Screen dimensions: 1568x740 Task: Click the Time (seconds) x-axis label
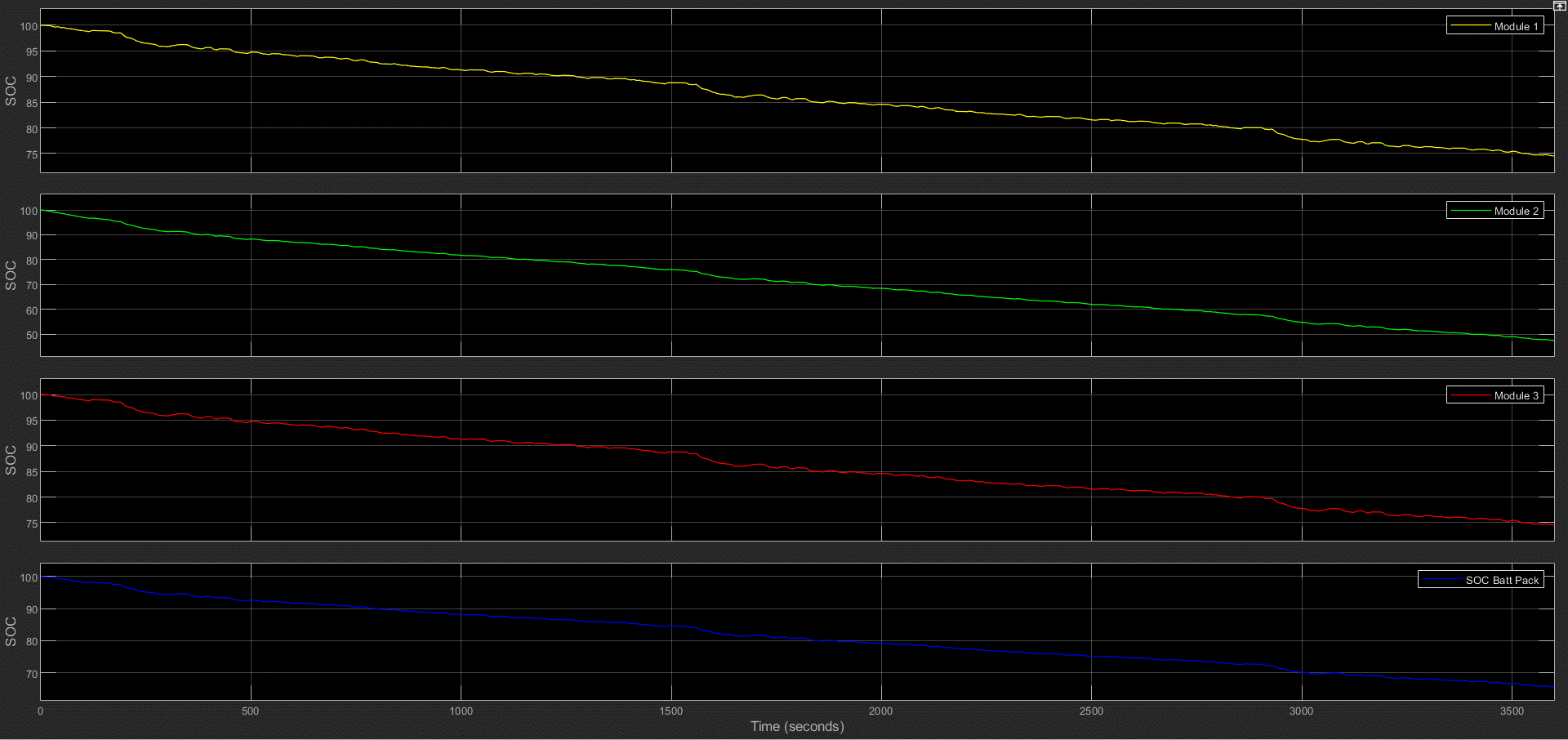(797, 726)
